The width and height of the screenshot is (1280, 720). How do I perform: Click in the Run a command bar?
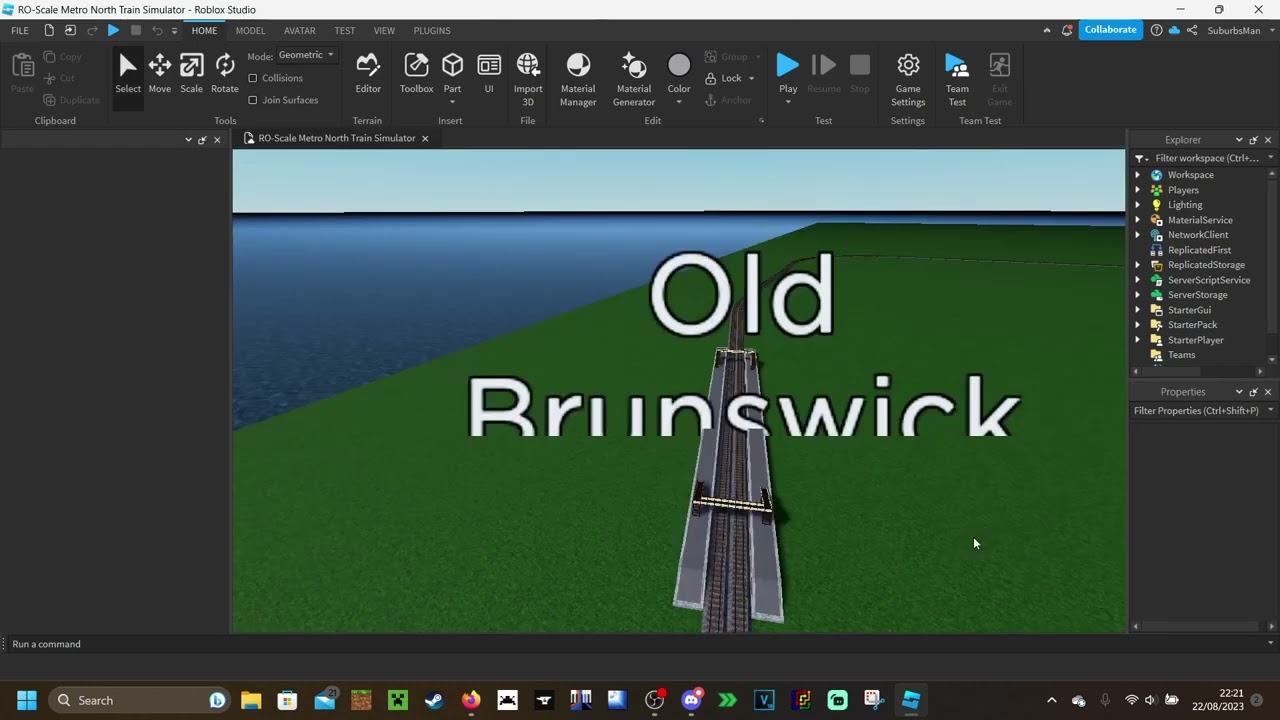pos(640,644)
